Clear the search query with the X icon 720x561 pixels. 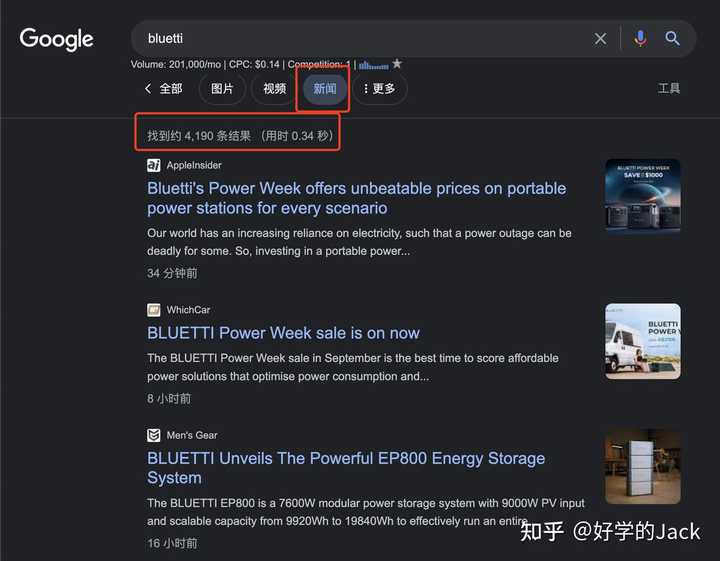600,39
